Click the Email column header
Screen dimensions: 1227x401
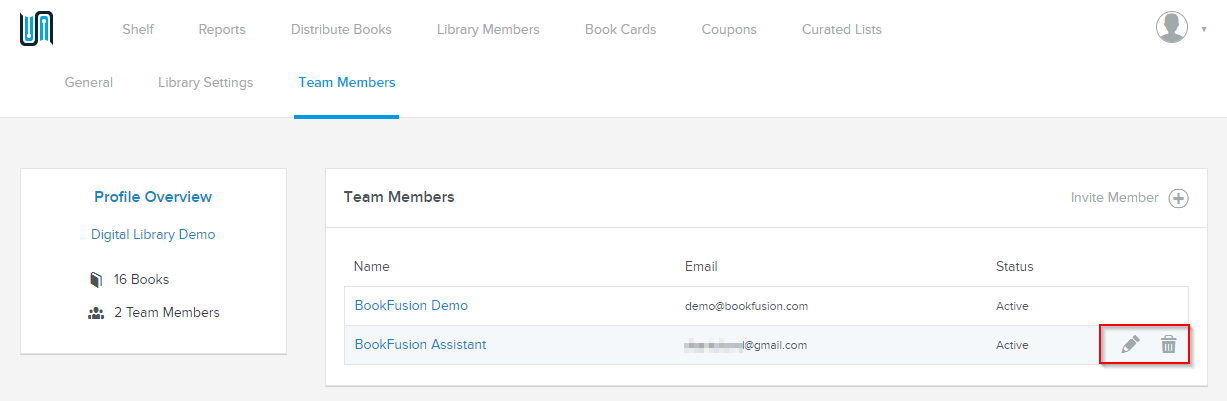pos(701,266)
